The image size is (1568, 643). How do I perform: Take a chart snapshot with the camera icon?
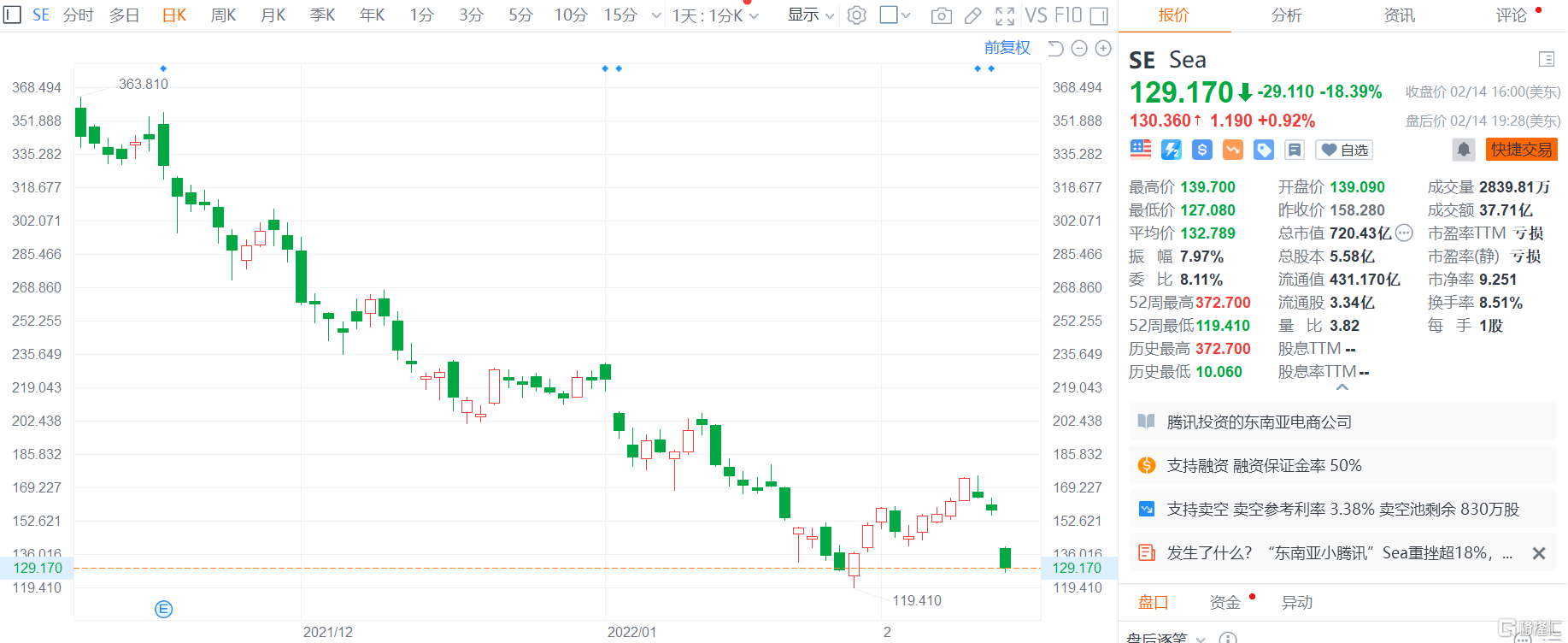[x=941, y=15]
